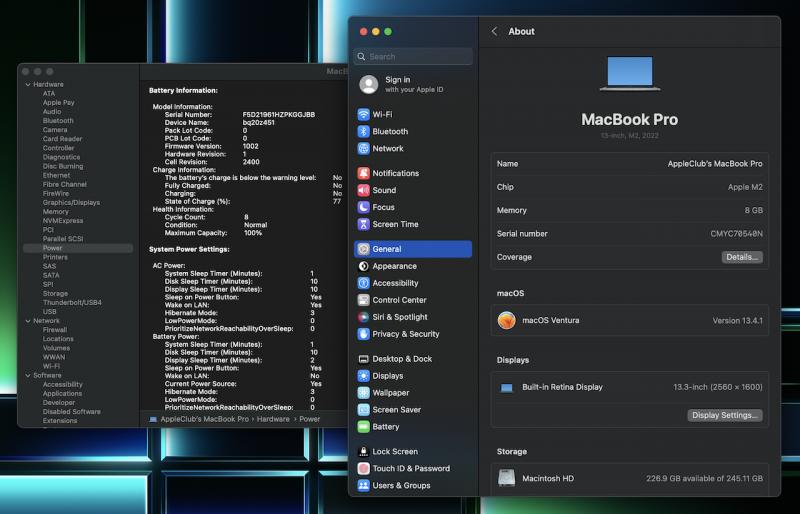The height and width of the screenshot is (514, 800).
Task: Open Lock Screen icon
Action: (x=363, y=451)
